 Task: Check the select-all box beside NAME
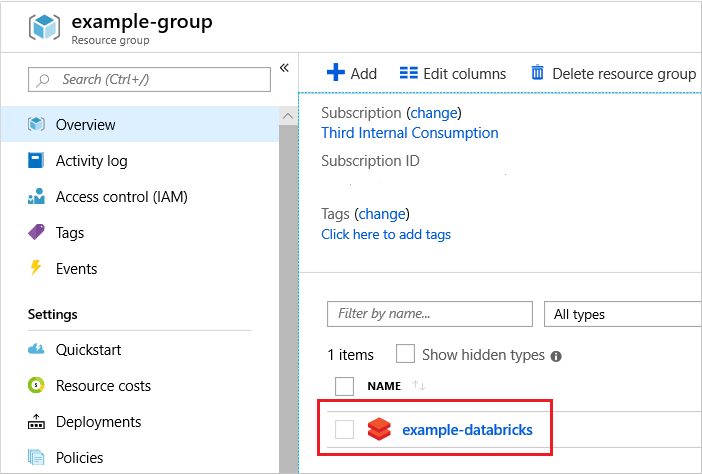pos(344,386)
